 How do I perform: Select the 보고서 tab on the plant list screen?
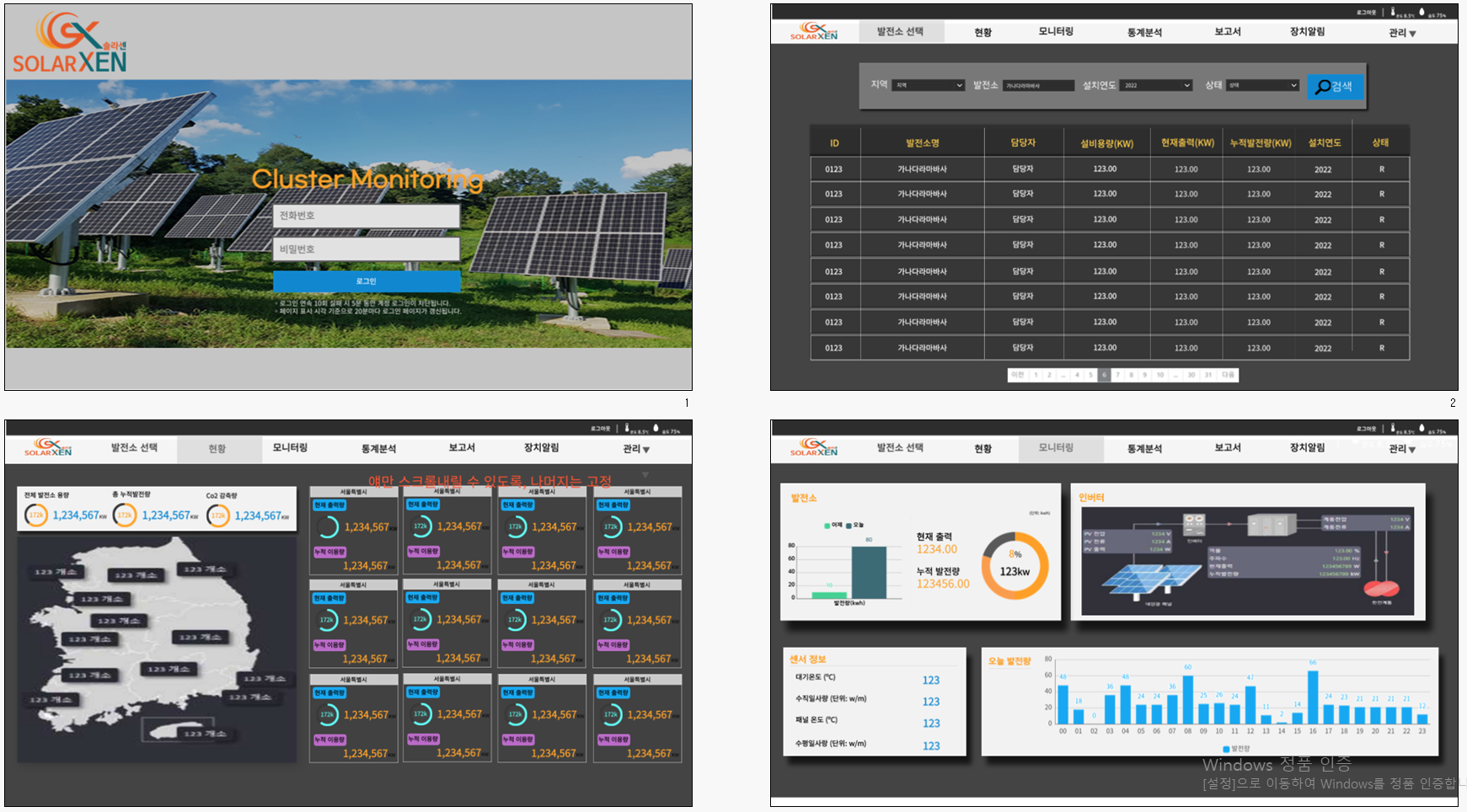pos(1227,31)
